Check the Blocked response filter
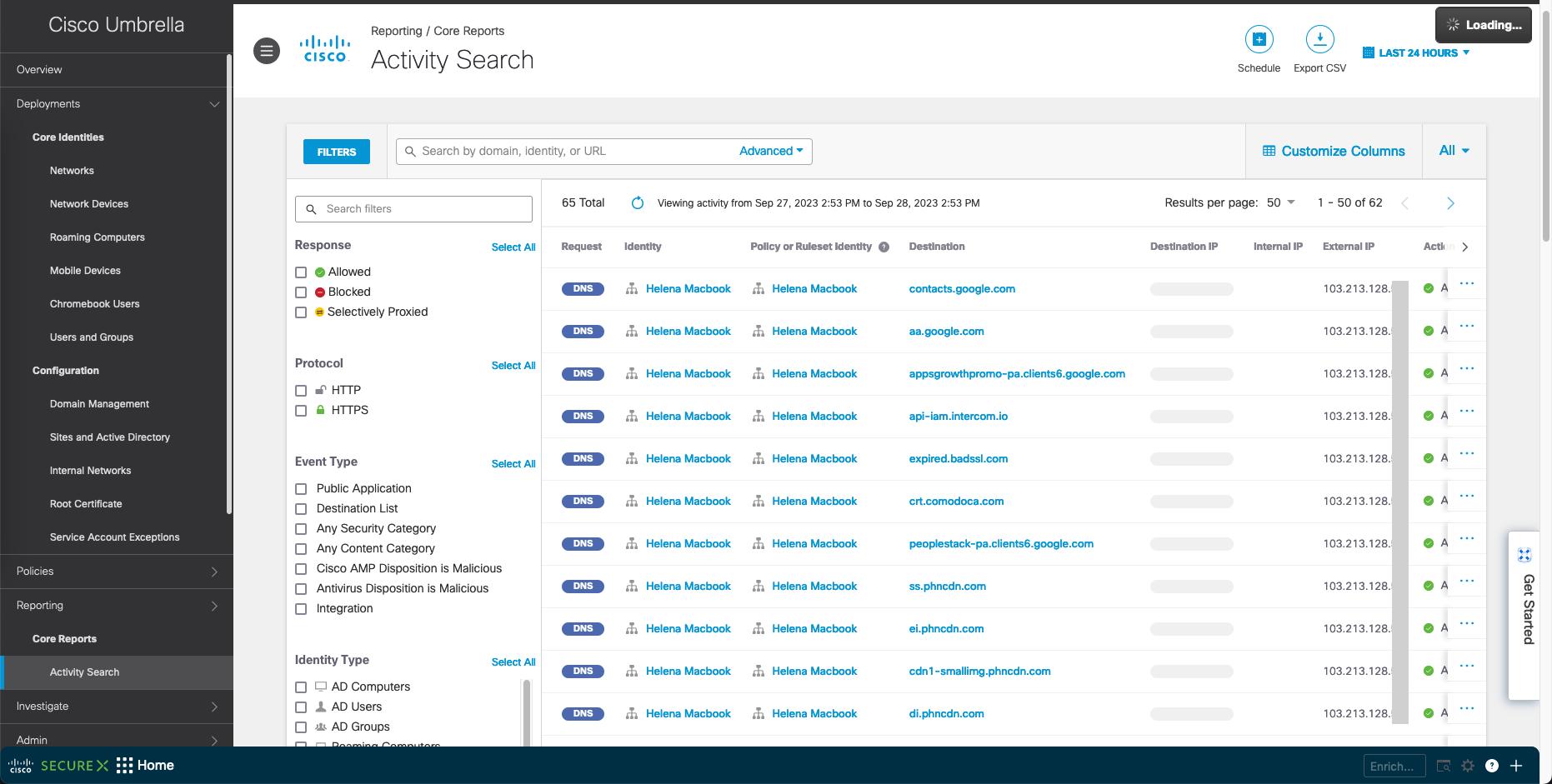 coord(301,292)
